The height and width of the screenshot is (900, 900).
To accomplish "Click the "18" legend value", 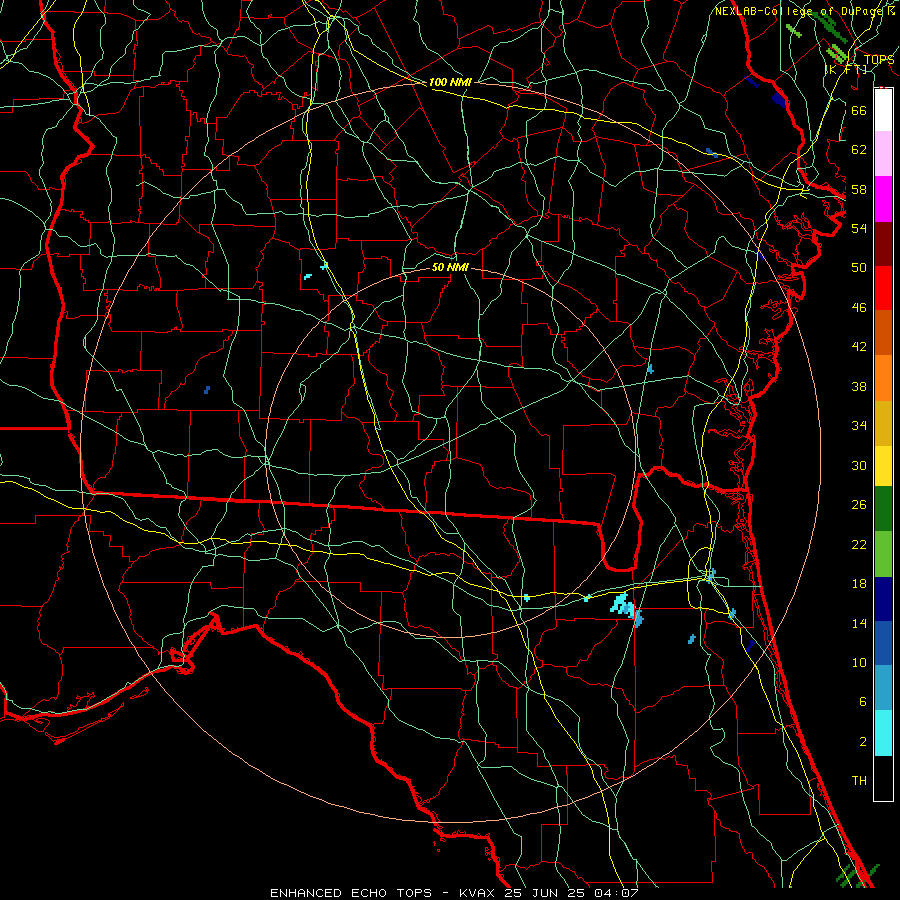I will pyautogui.click(x=859, y=584).
